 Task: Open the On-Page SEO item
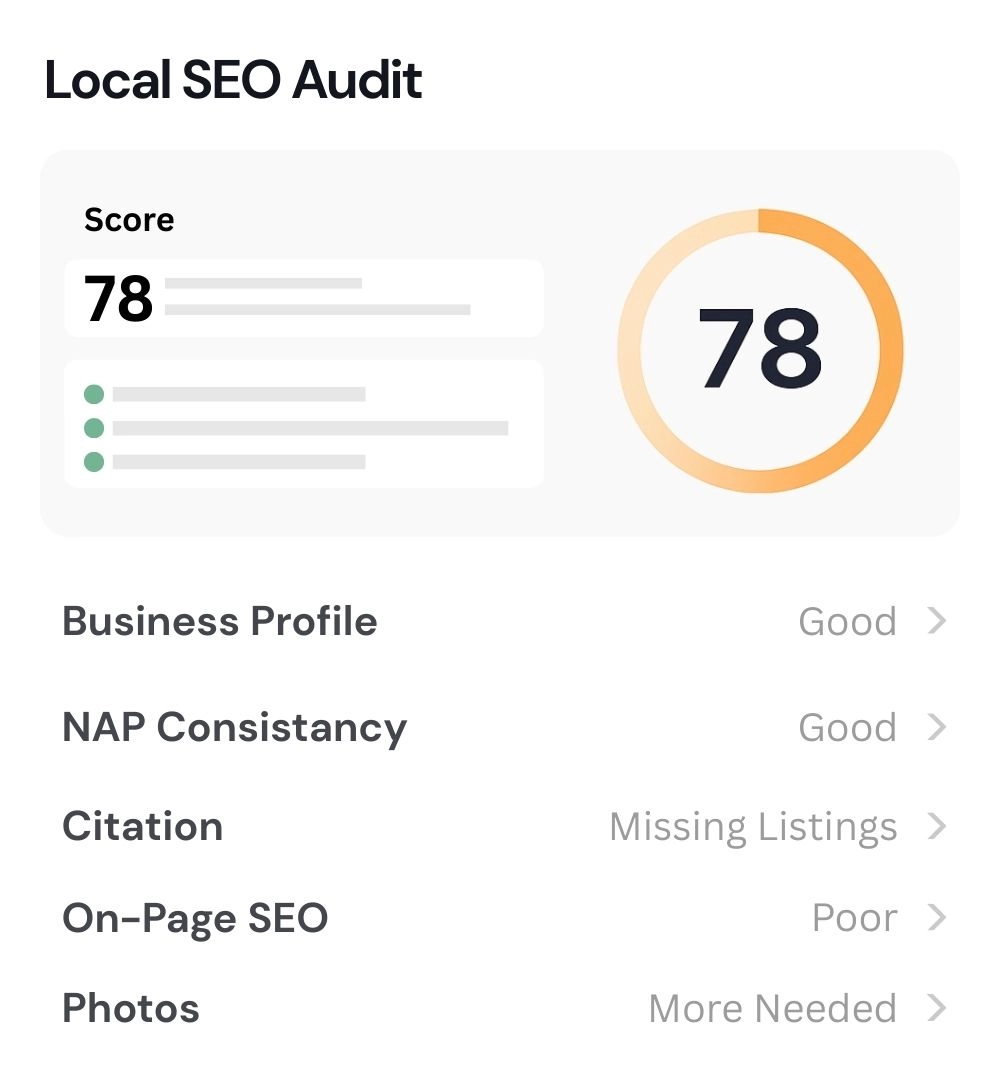195,918
